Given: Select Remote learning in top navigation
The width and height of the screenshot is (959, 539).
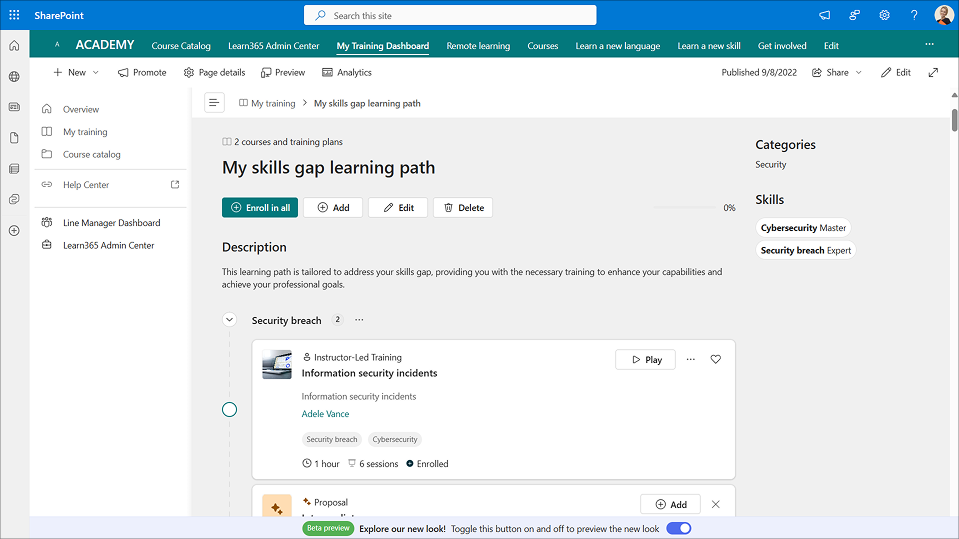Looking at the screenshot, I should pos(478,46).
